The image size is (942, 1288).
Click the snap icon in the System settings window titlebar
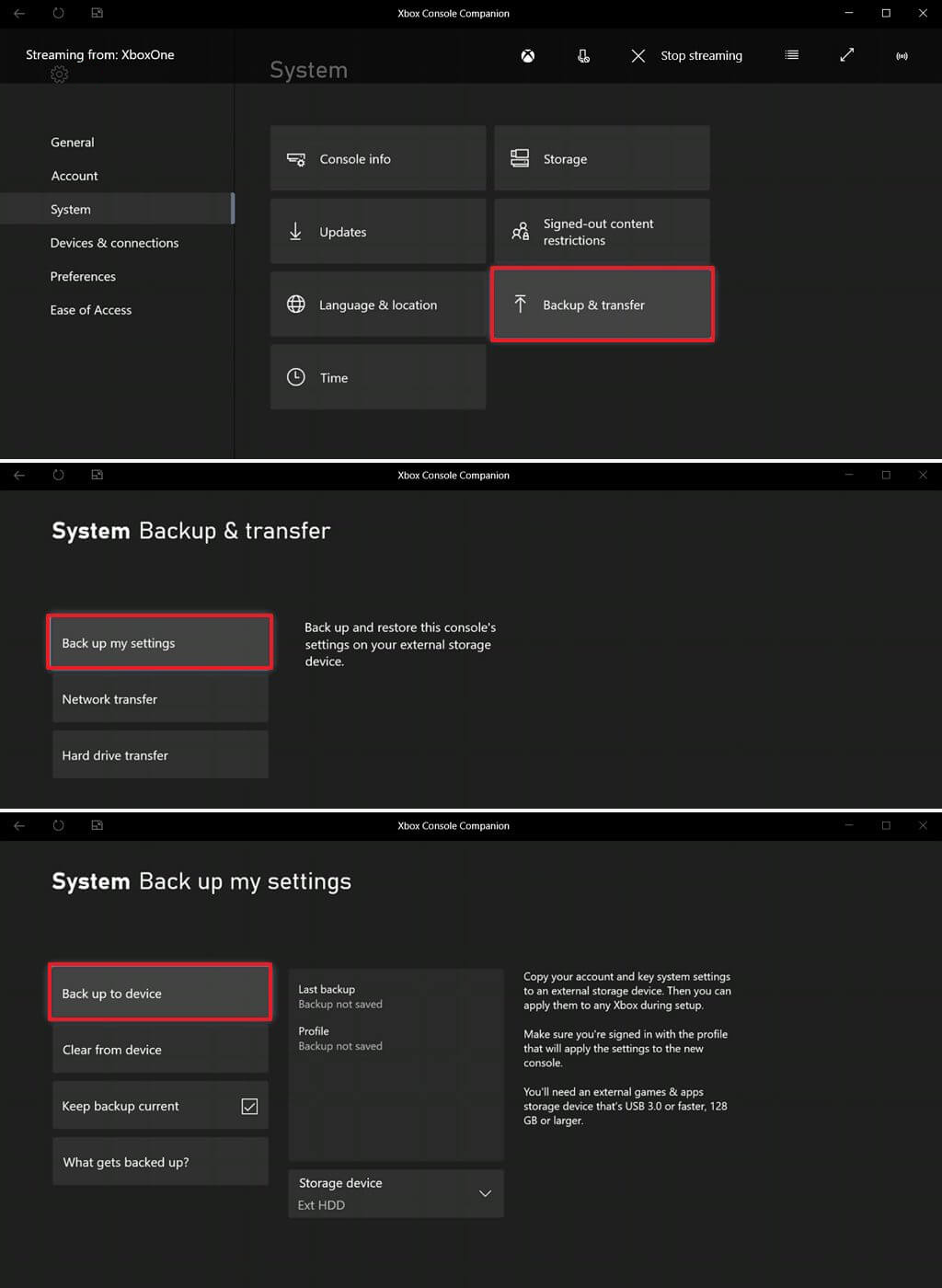pyautogui.click(x=97, y=13)
